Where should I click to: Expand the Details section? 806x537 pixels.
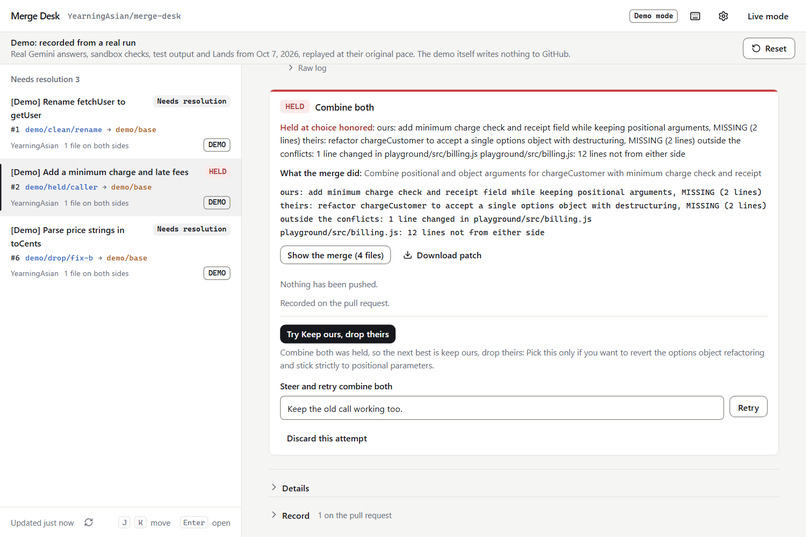tap(290, 488)
